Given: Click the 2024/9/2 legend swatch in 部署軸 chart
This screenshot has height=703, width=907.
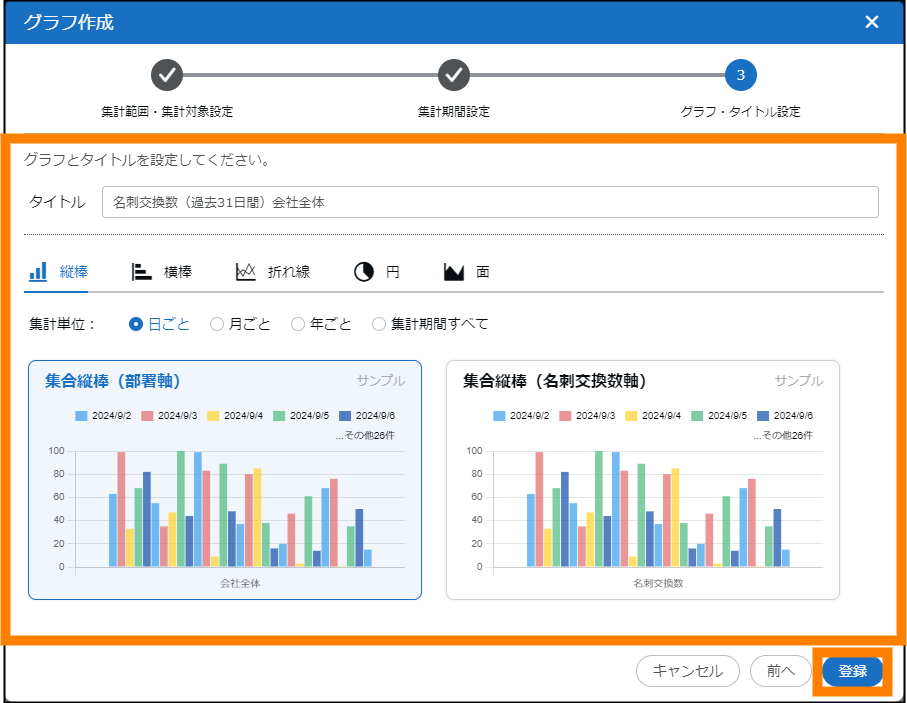Looking at the screenshot, I should [82, 415].
